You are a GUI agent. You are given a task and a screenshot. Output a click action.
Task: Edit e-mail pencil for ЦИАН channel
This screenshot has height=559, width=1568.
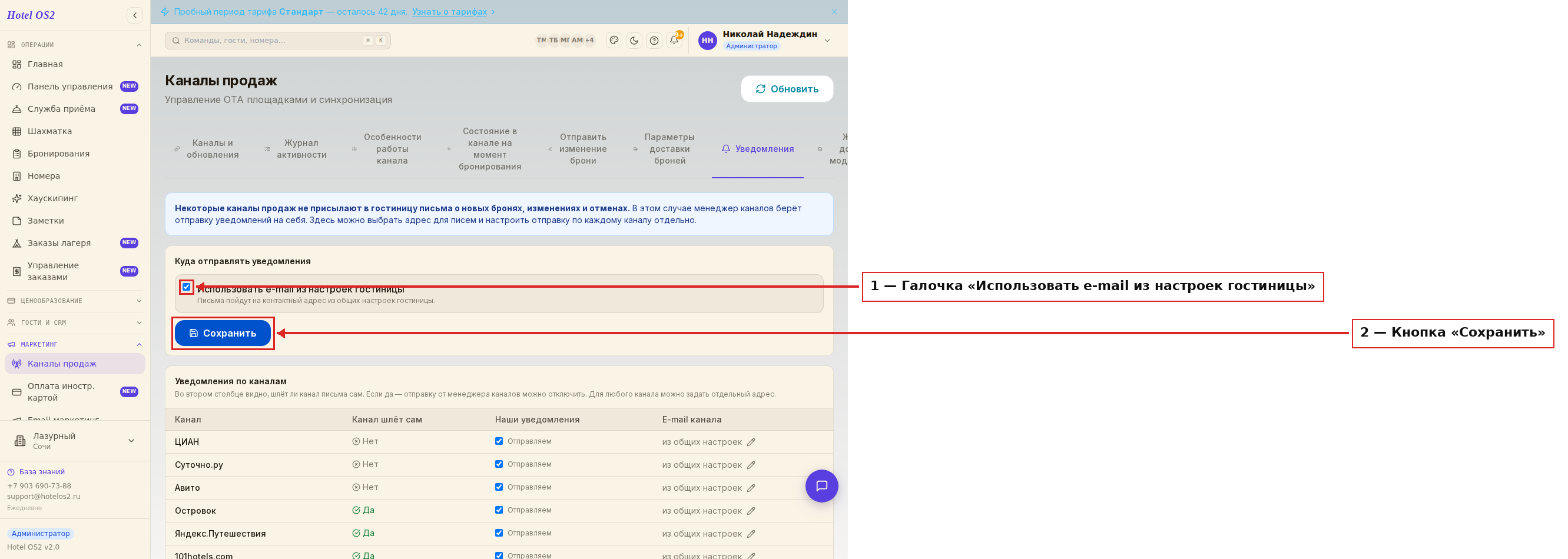[x=751, y=442]
